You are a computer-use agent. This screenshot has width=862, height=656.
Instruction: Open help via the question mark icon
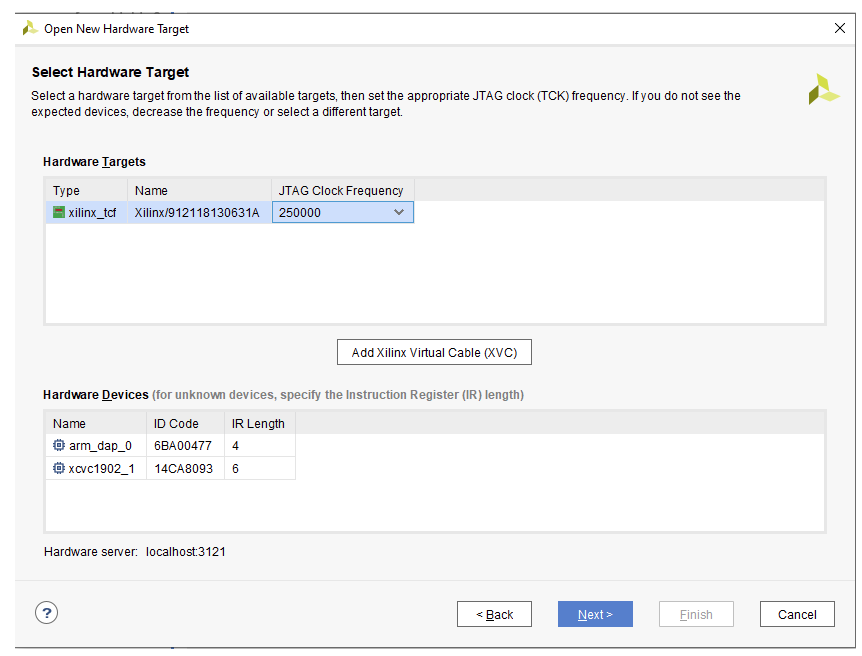[x=46, y=612]
